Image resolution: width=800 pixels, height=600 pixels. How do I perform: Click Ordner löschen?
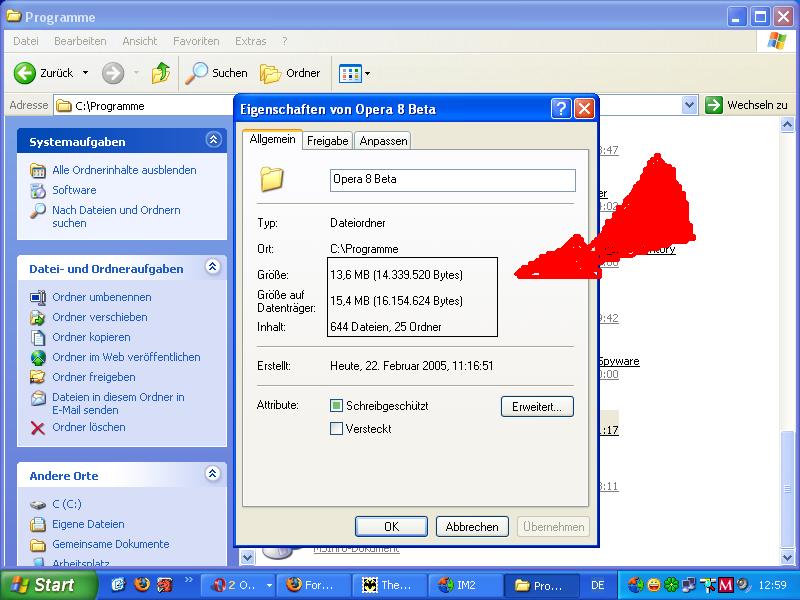tap(89, 427)
